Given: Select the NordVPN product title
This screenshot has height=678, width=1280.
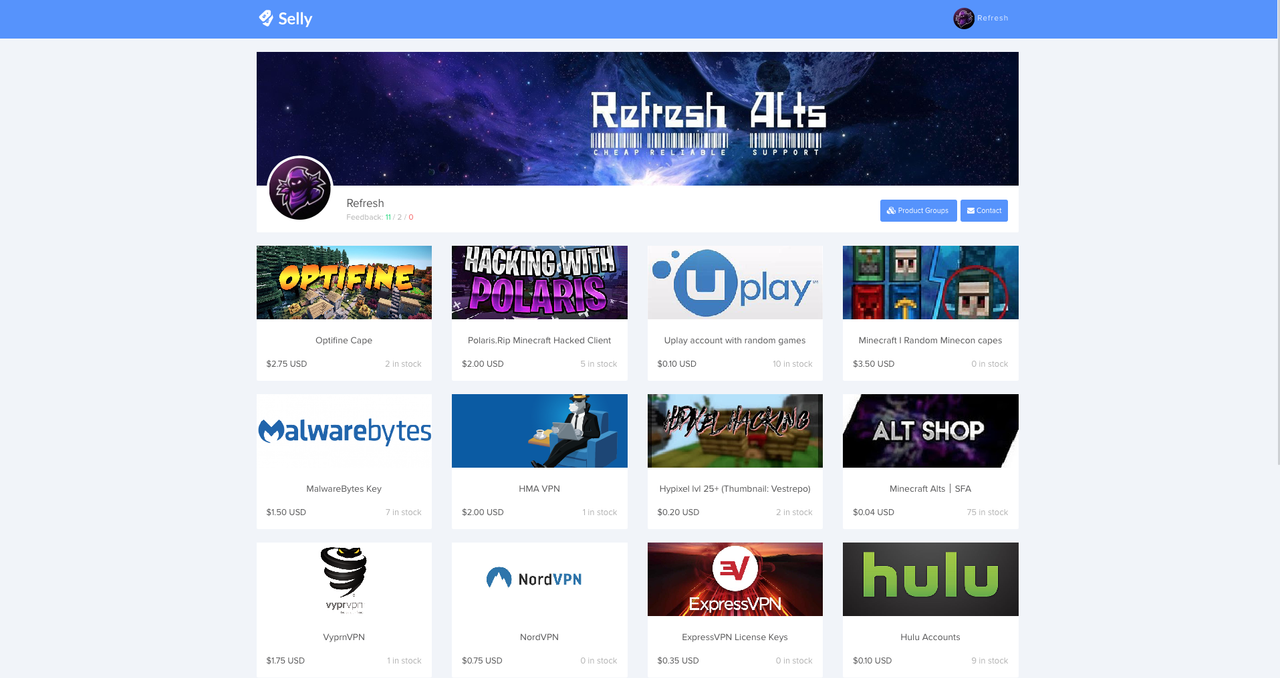Looking at the screenshot, I should point(540,637).
